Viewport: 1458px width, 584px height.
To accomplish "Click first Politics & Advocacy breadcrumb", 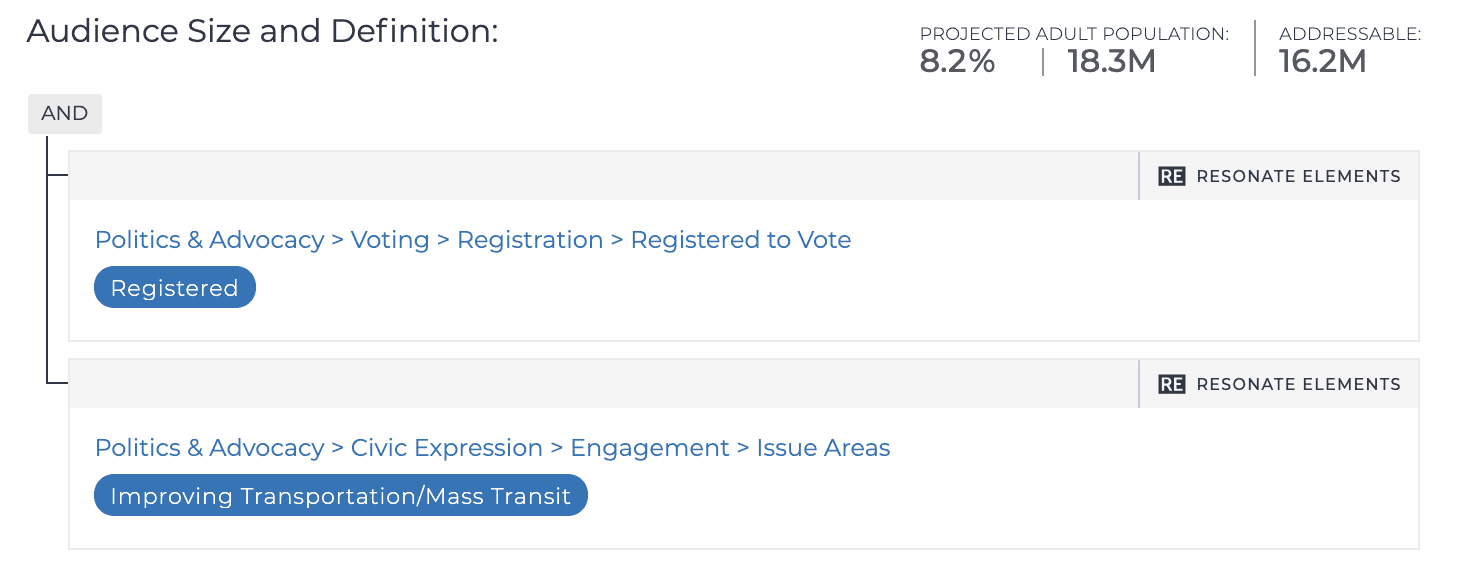I will tap(209, 240).
